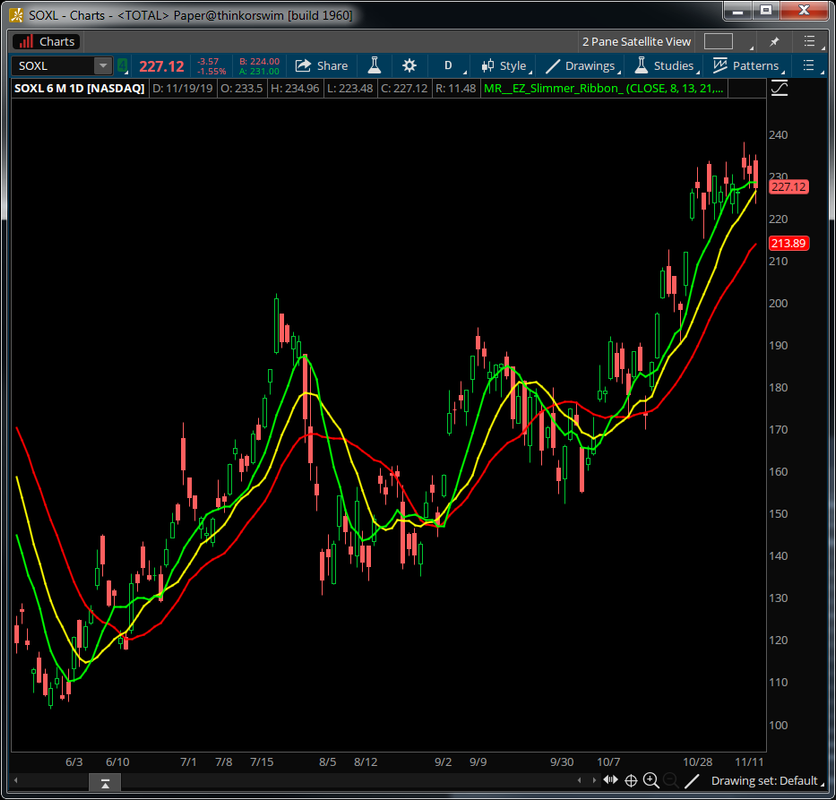Image resolution: width=836 pixels, height=800 pixels.
Task: Open chart settings gear icon
Action: tap(409, 66)
